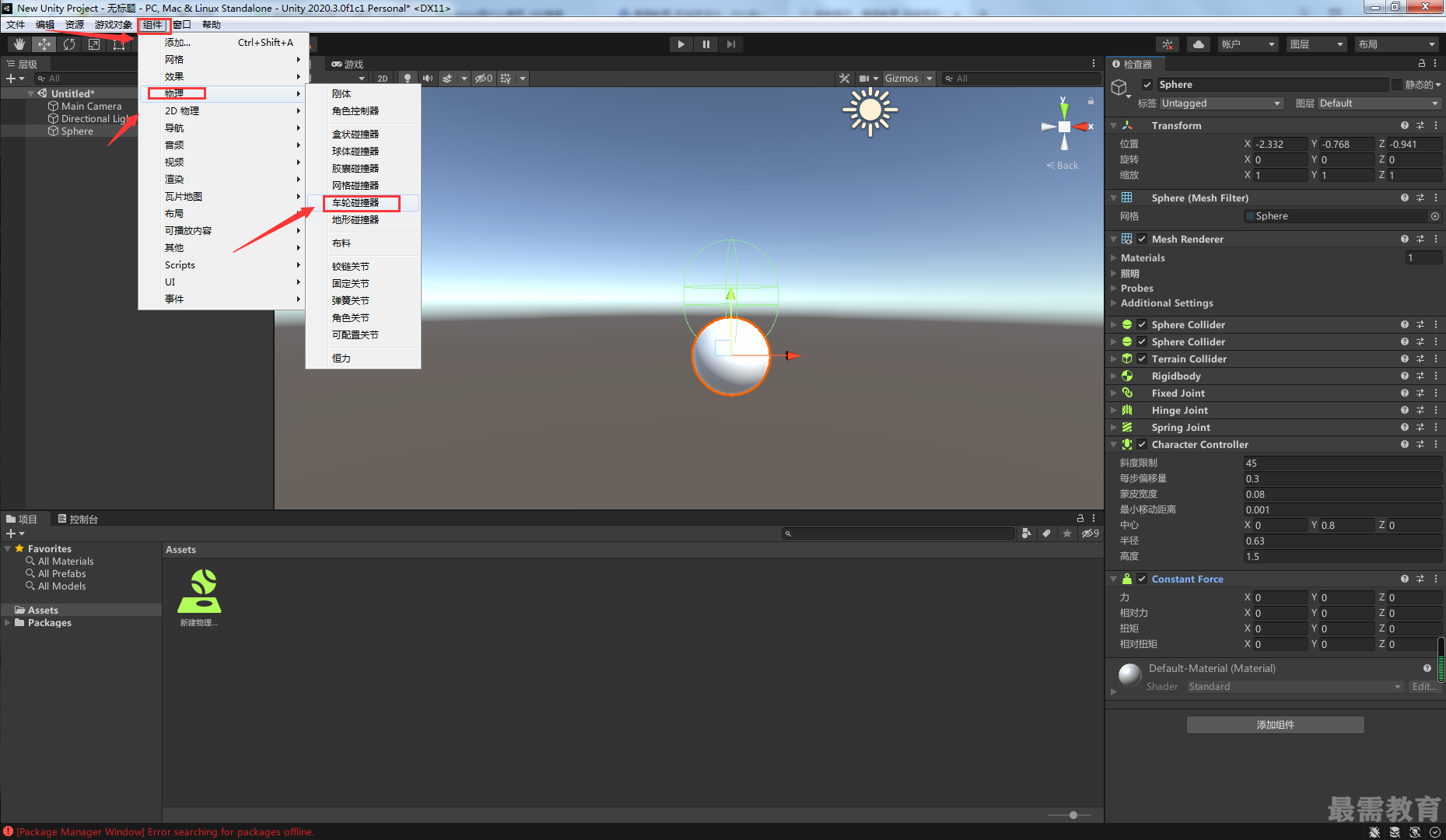Viewport: 1446px width, 840px height.
Task: Lock the Inspector panel
Action: [x=1422, y=64]
